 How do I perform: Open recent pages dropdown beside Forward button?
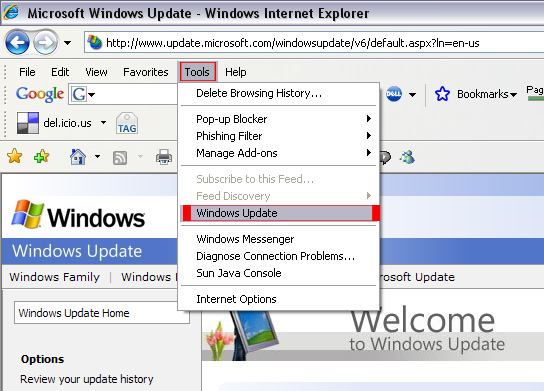click(68, 43)
